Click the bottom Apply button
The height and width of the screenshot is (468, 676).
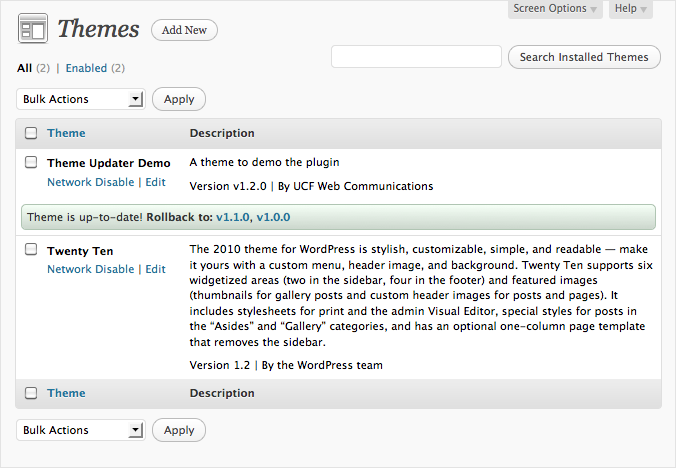(179, 430)
